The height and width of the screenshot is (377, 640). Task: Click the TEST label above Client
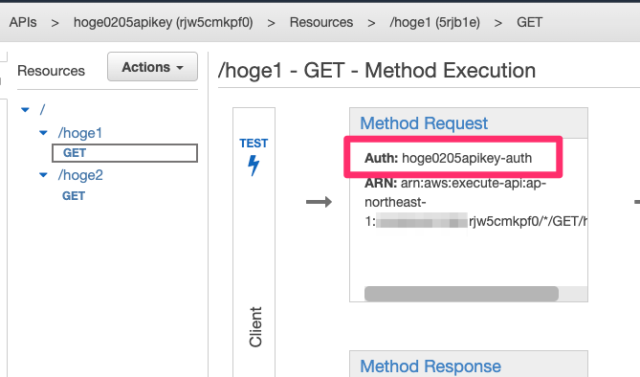253,143
